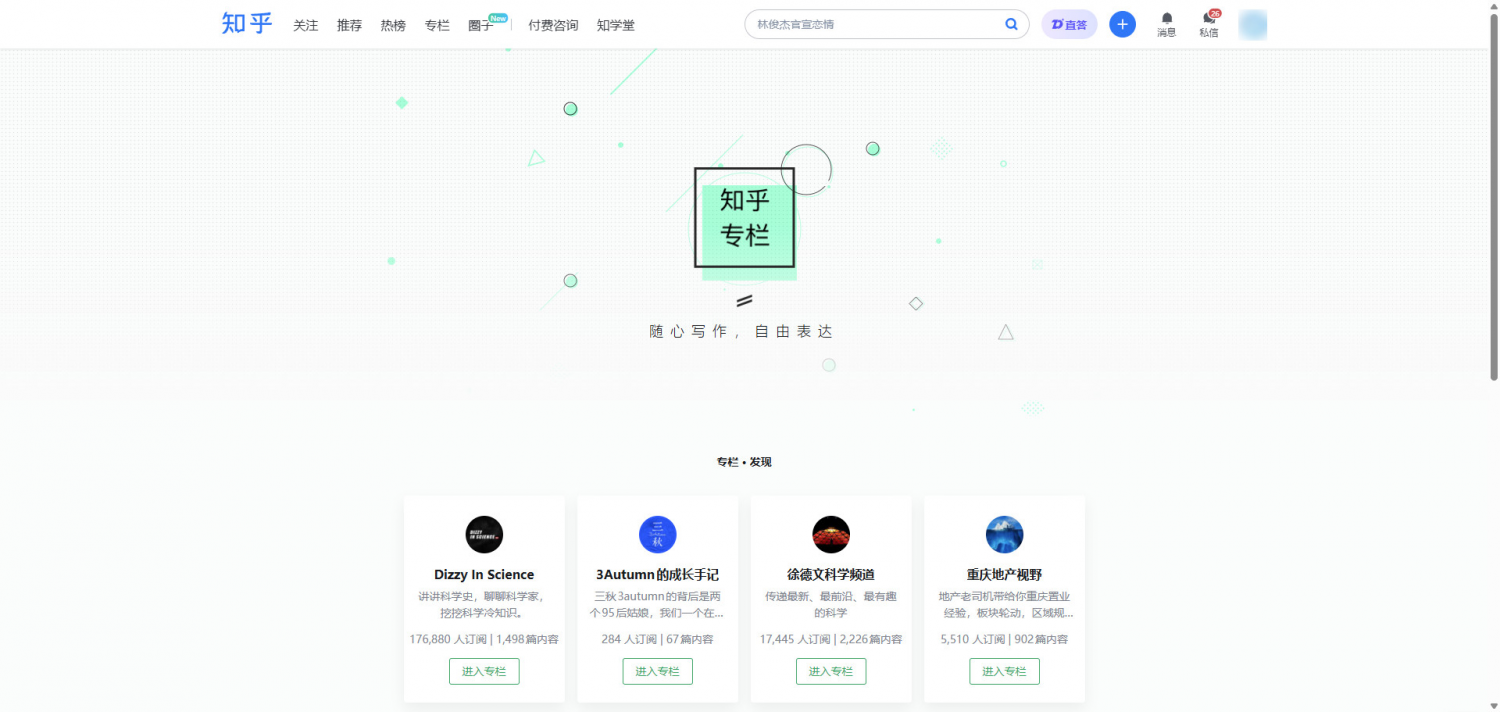
Task: Click the search magnifier icon
Action: tap(1012, 24)
